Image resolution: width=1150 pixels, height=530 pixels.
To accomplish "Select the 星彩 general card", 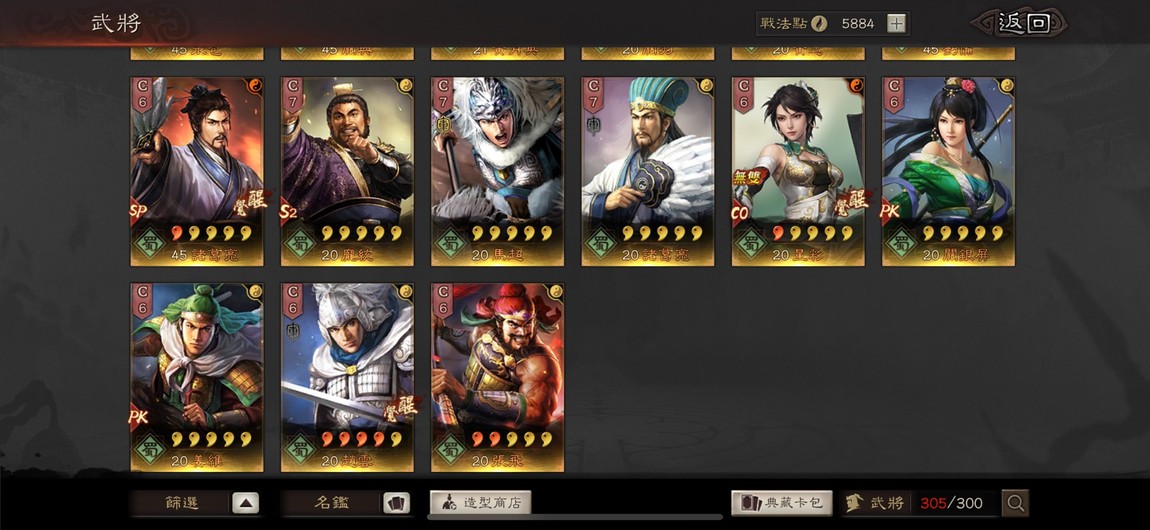I will pos(798,172).
